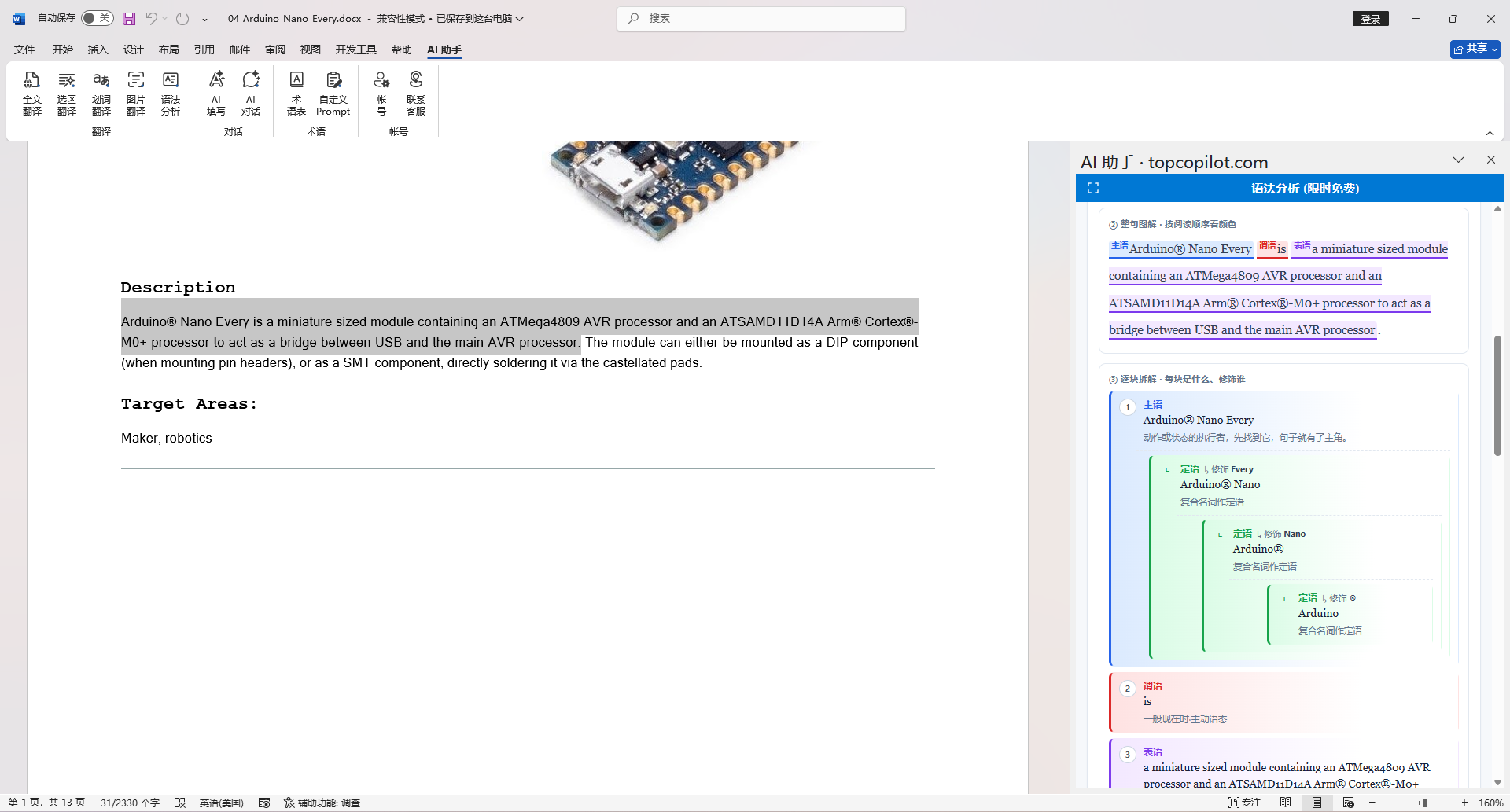Contact support via 联系客服 icon
1510x812 pixels.
point(416,94)
